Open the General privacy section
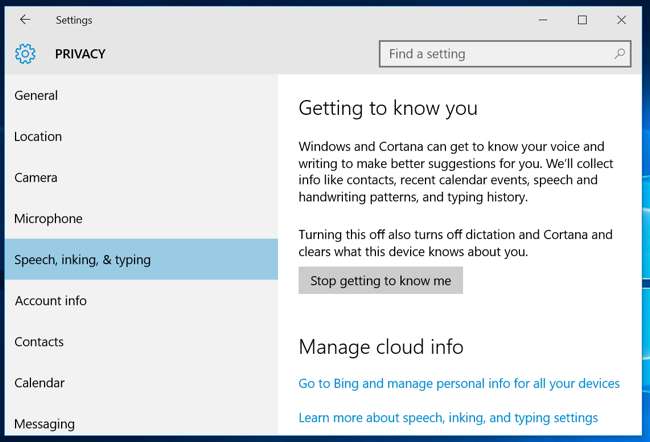 coord(36,96)
